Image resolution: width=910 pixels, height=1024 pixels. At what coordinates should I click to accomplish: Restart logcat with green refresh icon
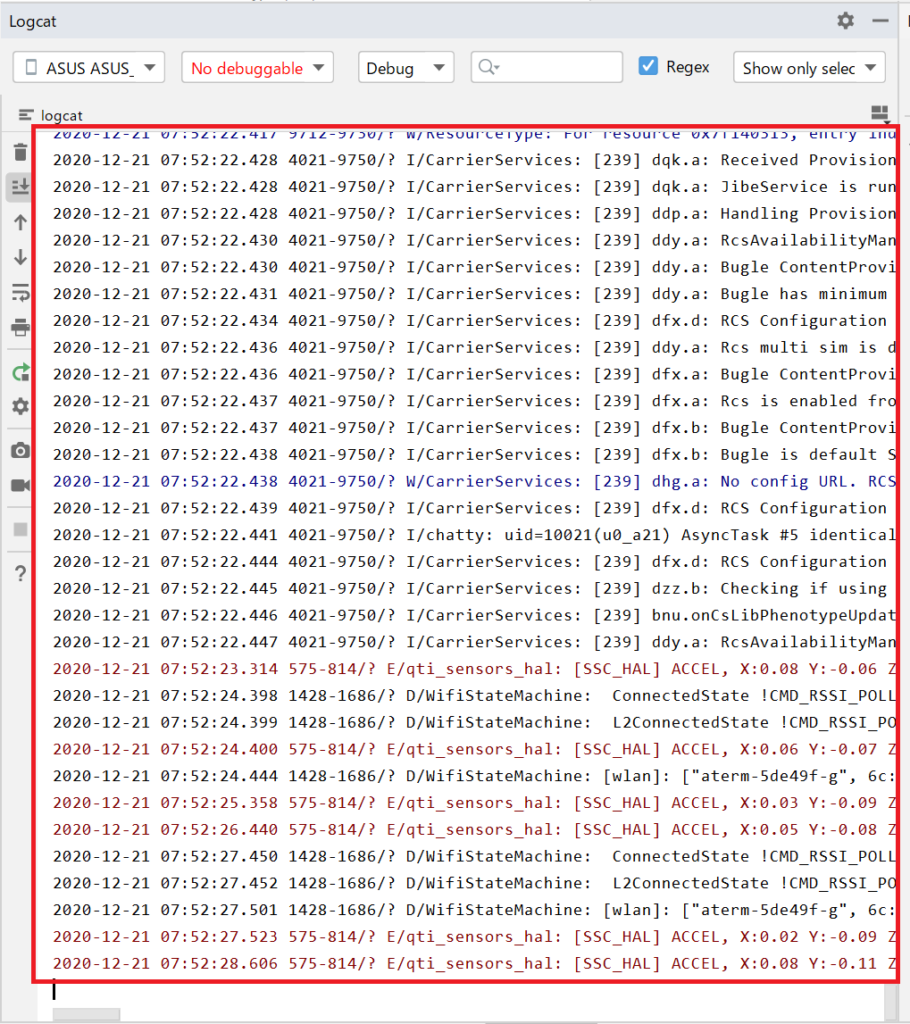(x=20, y=372)
